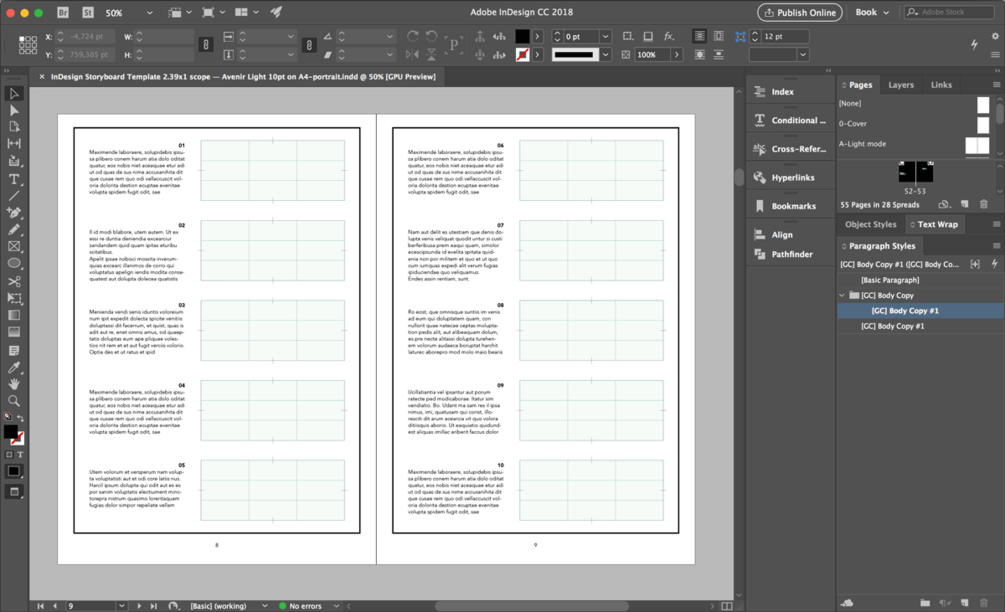This screenshot has height=612, width=1005.
Task: Open the 50% zoom level dropdown
Action: 149,13
